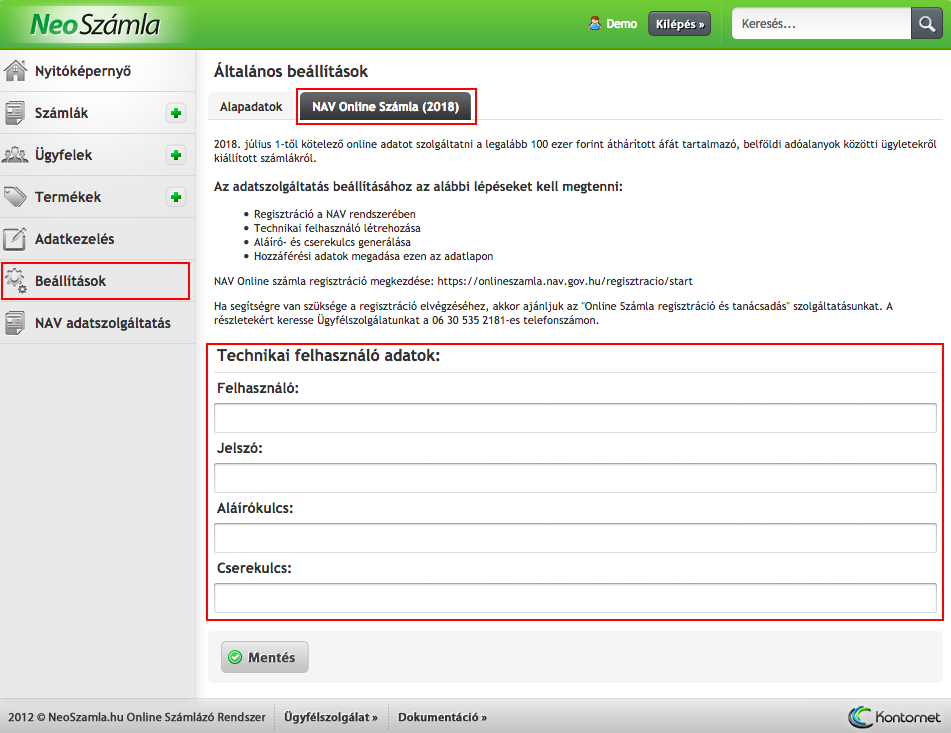Click the Számlák invoice icon
This screenshot has width=951, height=733.
15,113
